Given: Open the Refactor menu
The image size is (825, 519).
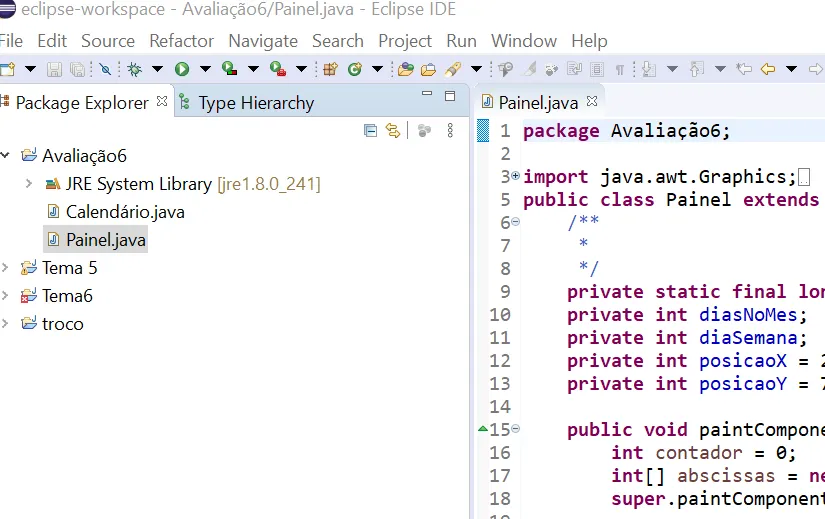Looking at the screenshot, I should [x=181, y=41].
